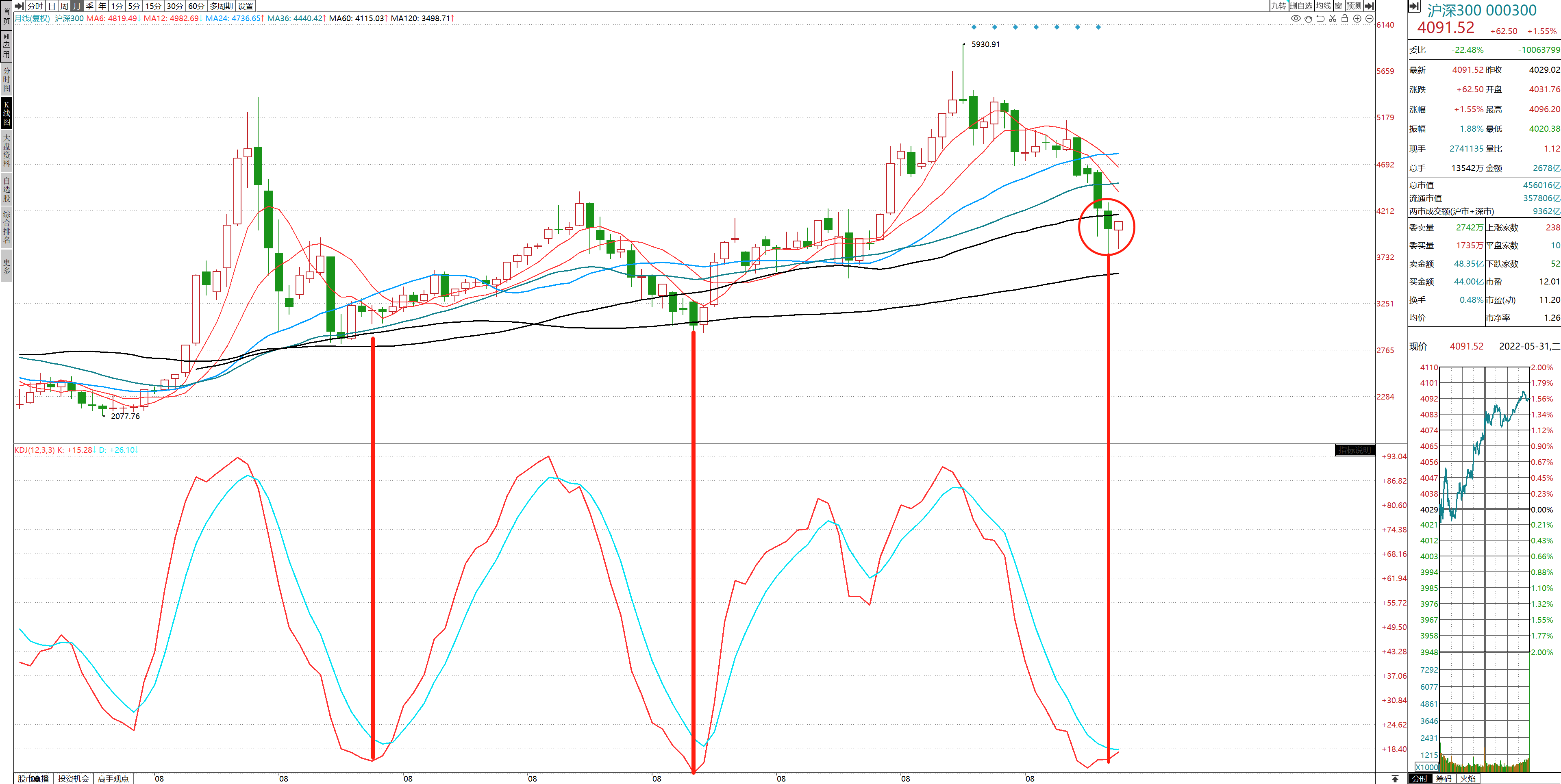Open the 筹码 chips tab
Screen dimensions: 1561x784
pyautogui.click(x=1444, y=779)
